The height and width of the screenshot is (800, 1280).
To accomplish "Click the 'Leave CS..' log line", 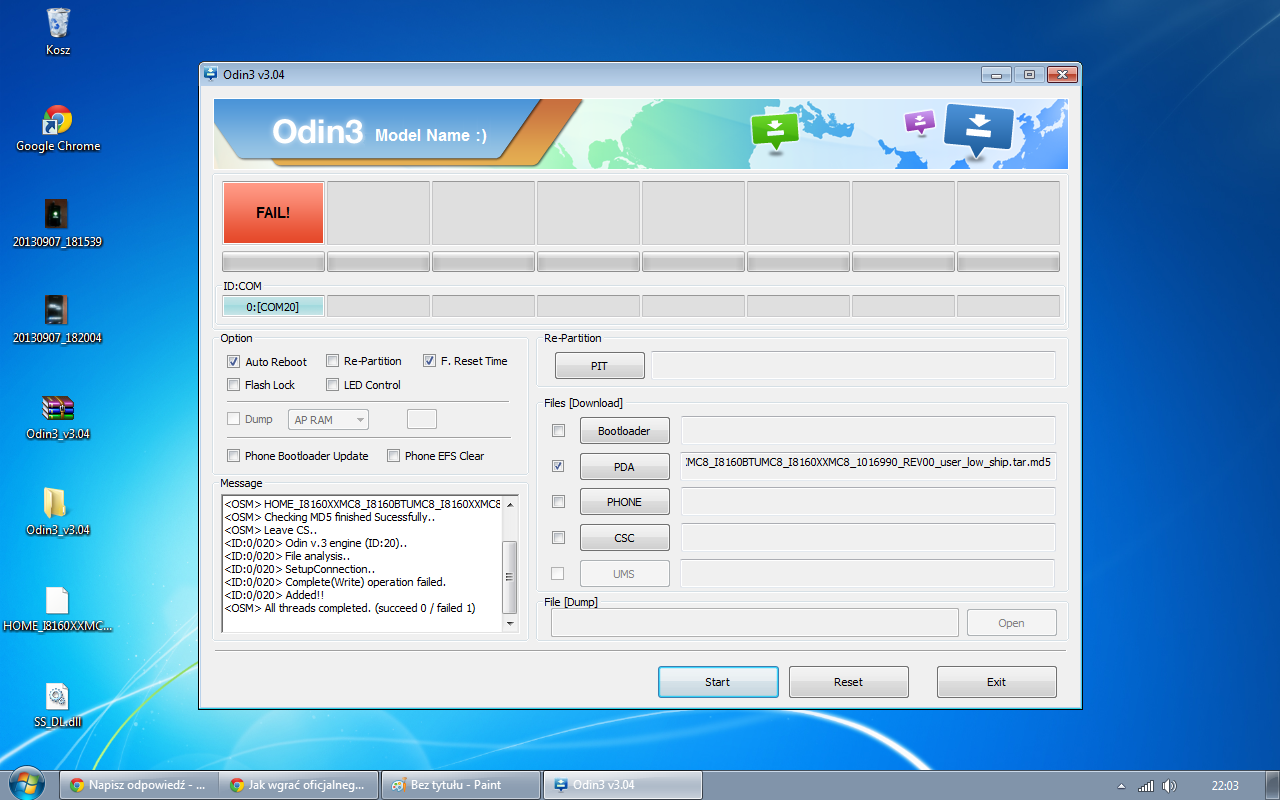I will [271, 530].
